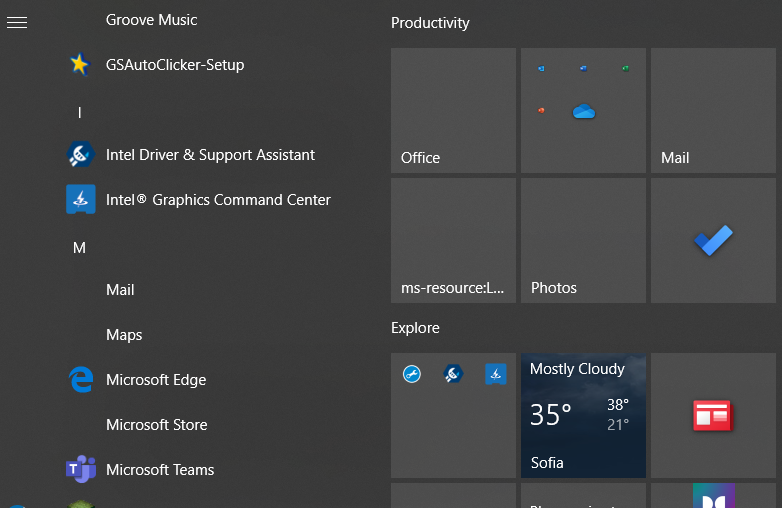Click the letter M section header

pos(79,248)
